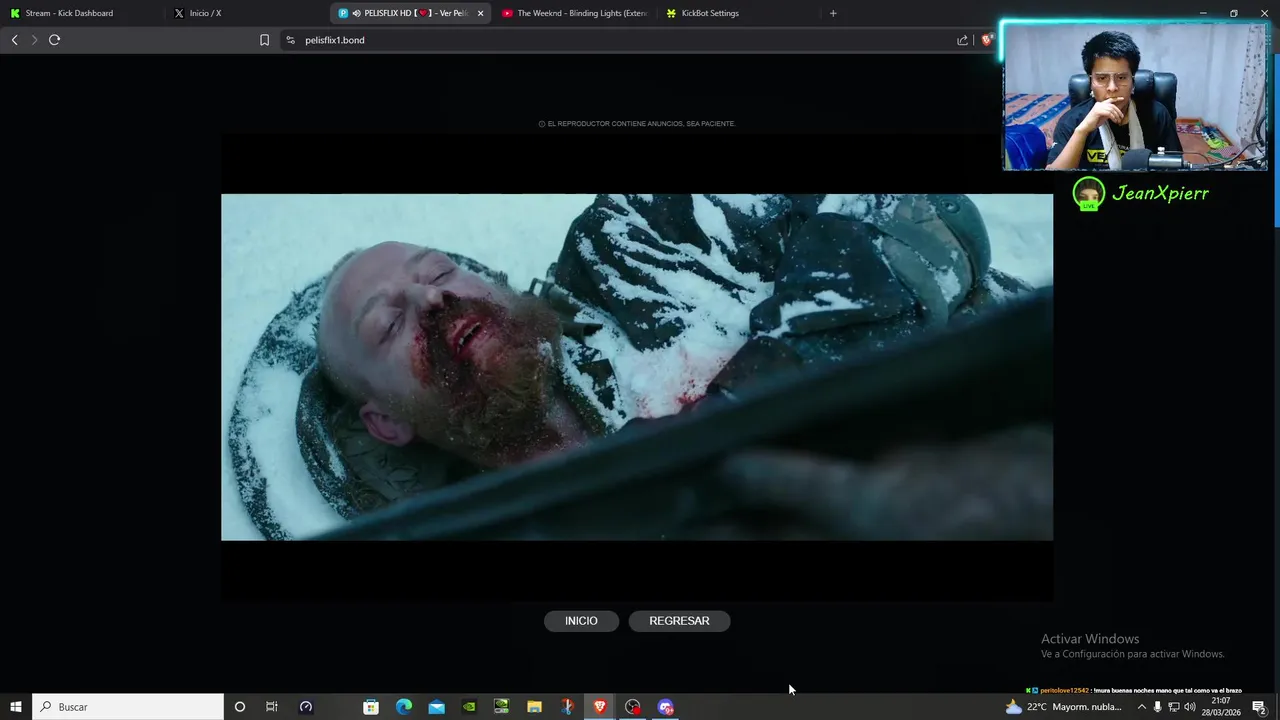Show hidden system tray icons
Image resolution: width=1280 pixels, height=720 pixels.
1141,707
